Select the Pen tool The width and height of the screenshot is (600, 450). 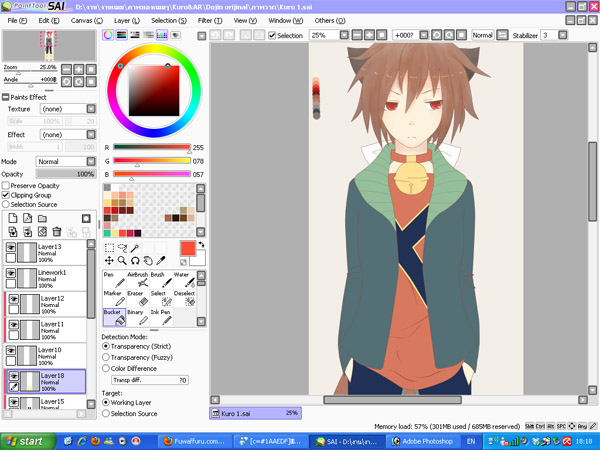click(x=114, y=280)
